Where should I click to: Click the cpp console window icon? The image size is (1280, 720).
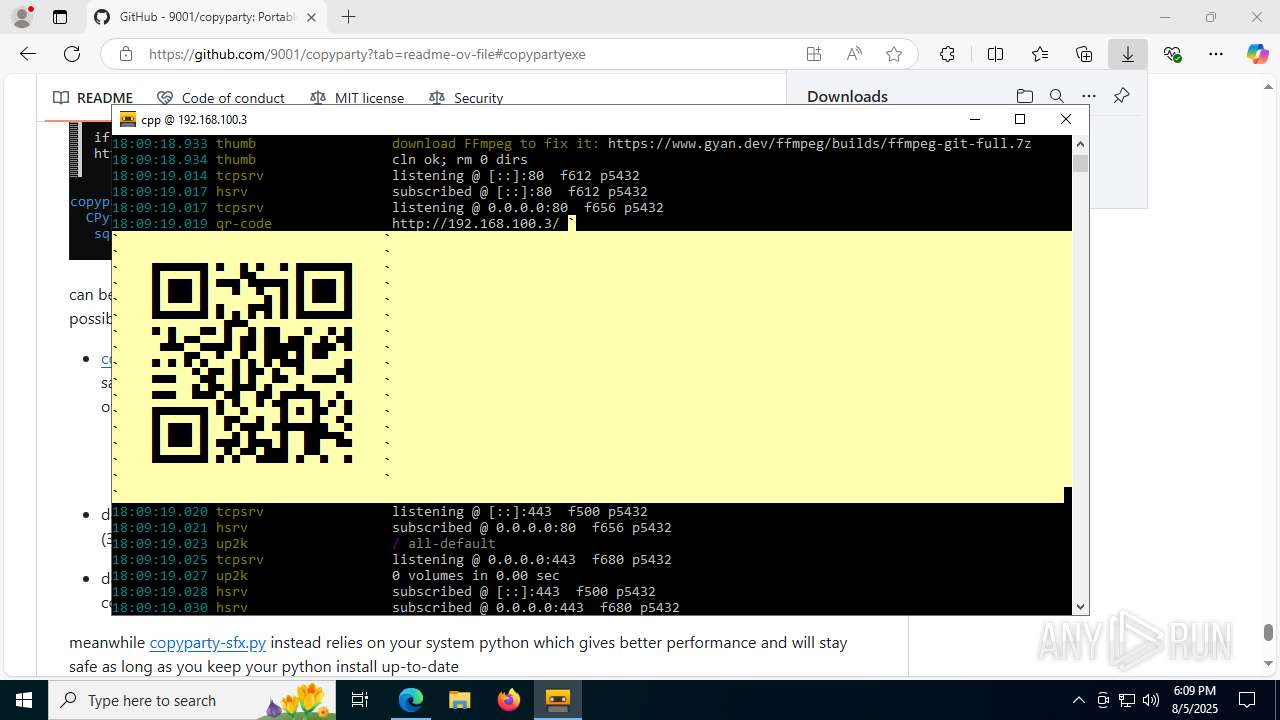128,119
